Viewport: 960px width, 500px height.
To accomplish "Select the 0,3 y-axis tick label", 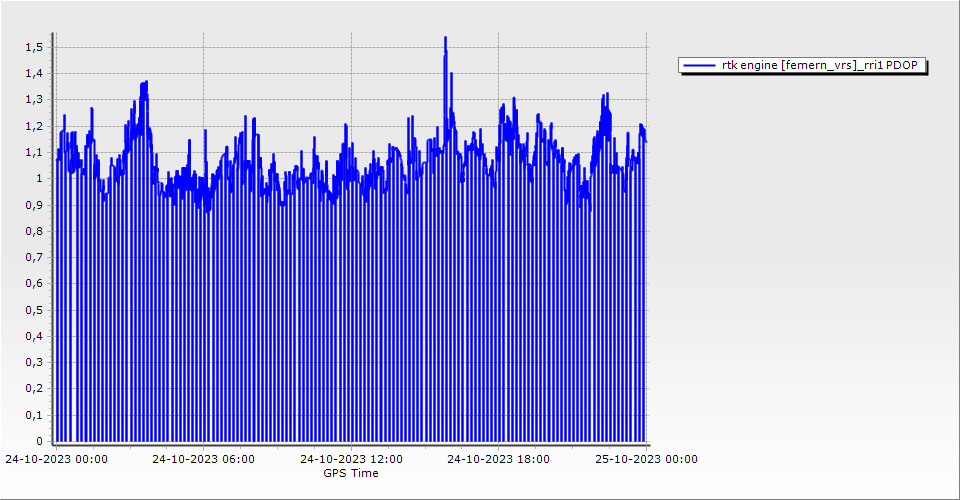I will pos(34,362).
